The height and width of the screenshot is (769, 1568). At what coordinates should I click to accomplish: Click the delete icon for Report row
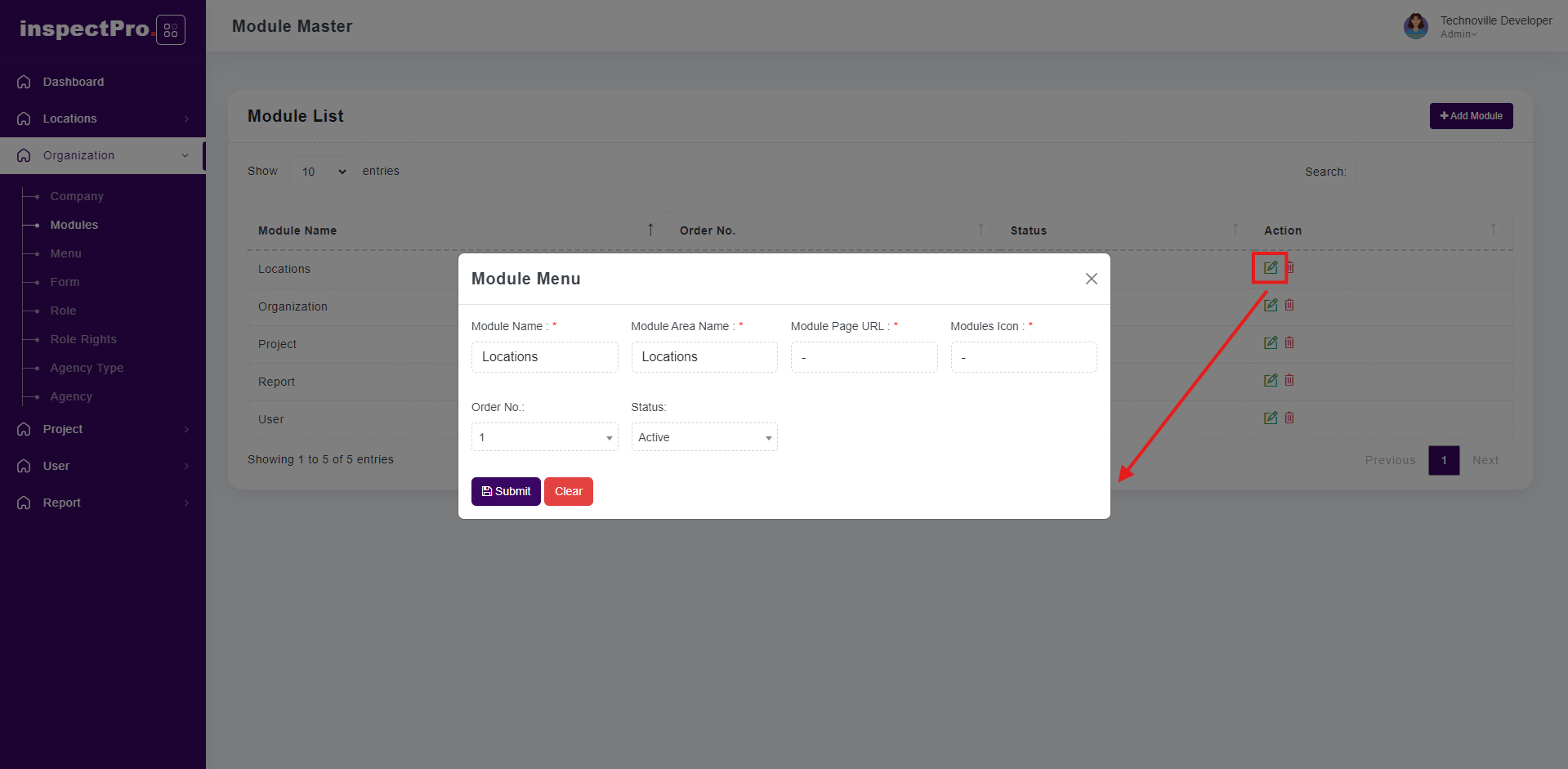coord(1289,381)
